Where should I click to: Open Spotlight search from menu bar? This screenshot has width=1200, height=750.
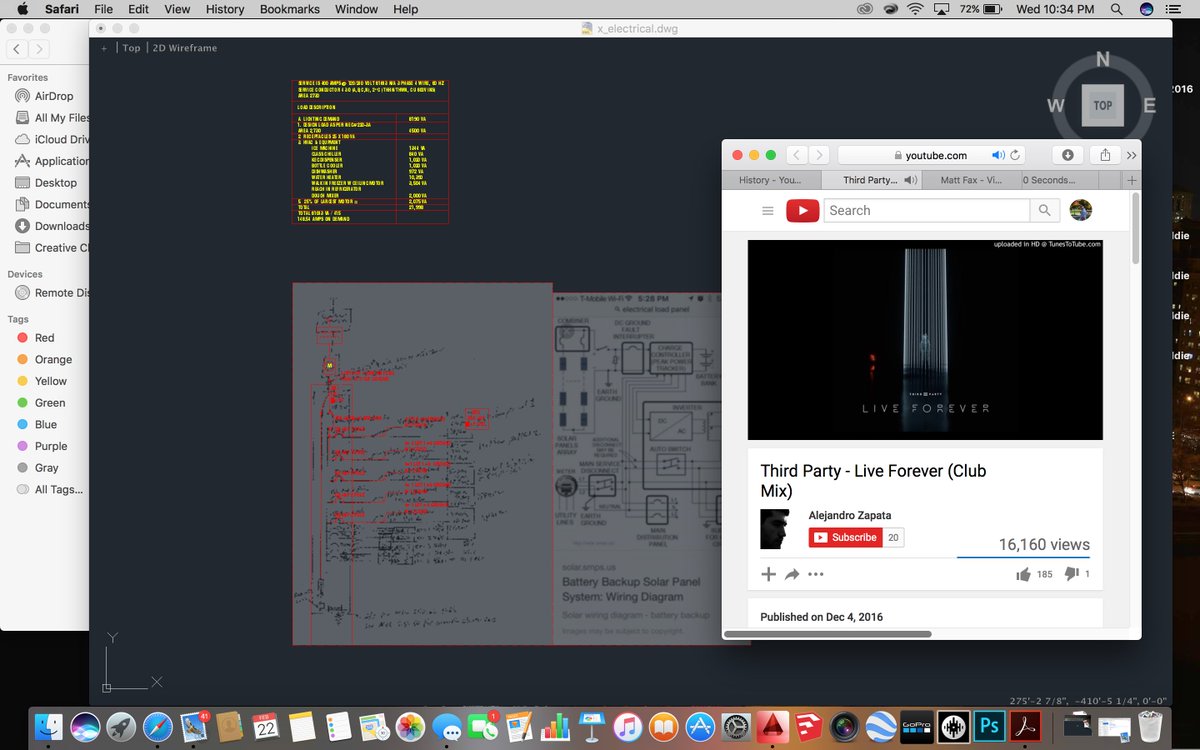1115,9
